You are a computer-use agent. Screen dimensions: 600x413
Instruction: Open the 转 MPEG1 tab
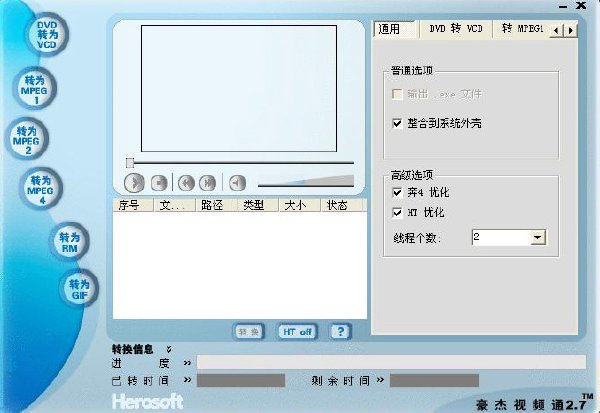521,29
